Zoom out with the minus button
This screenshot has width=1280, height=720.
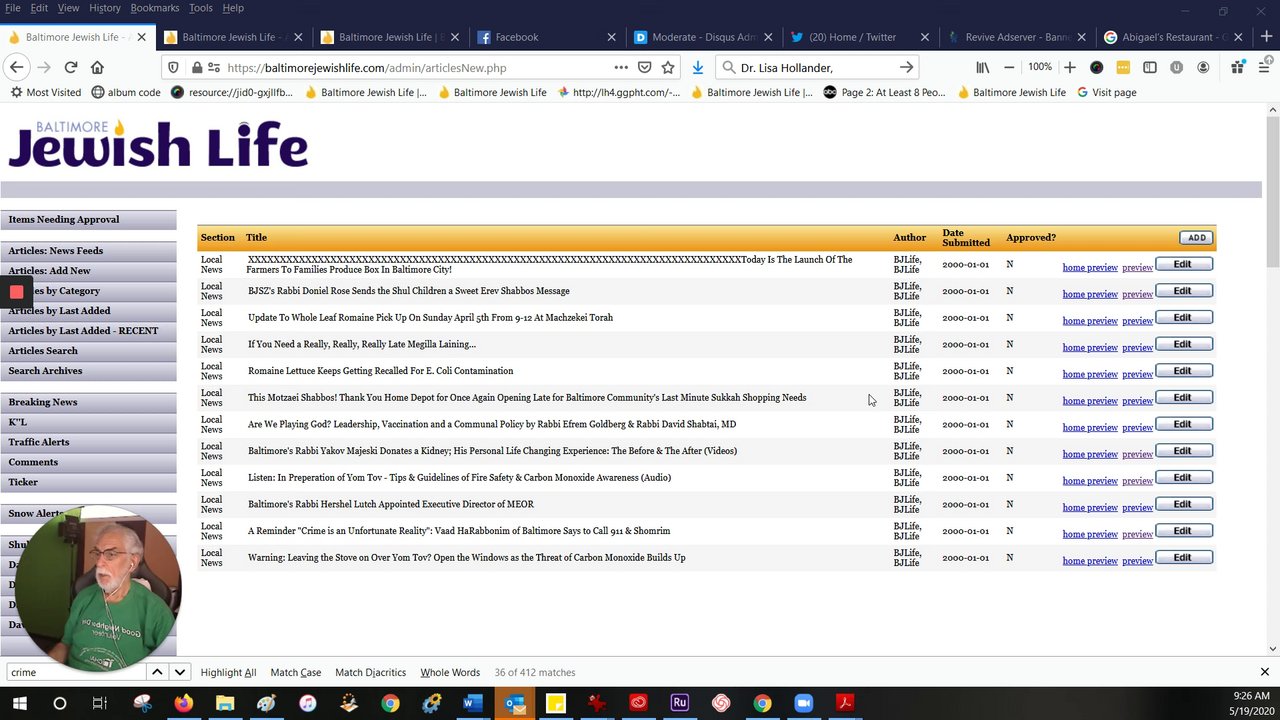point(1009,67)
